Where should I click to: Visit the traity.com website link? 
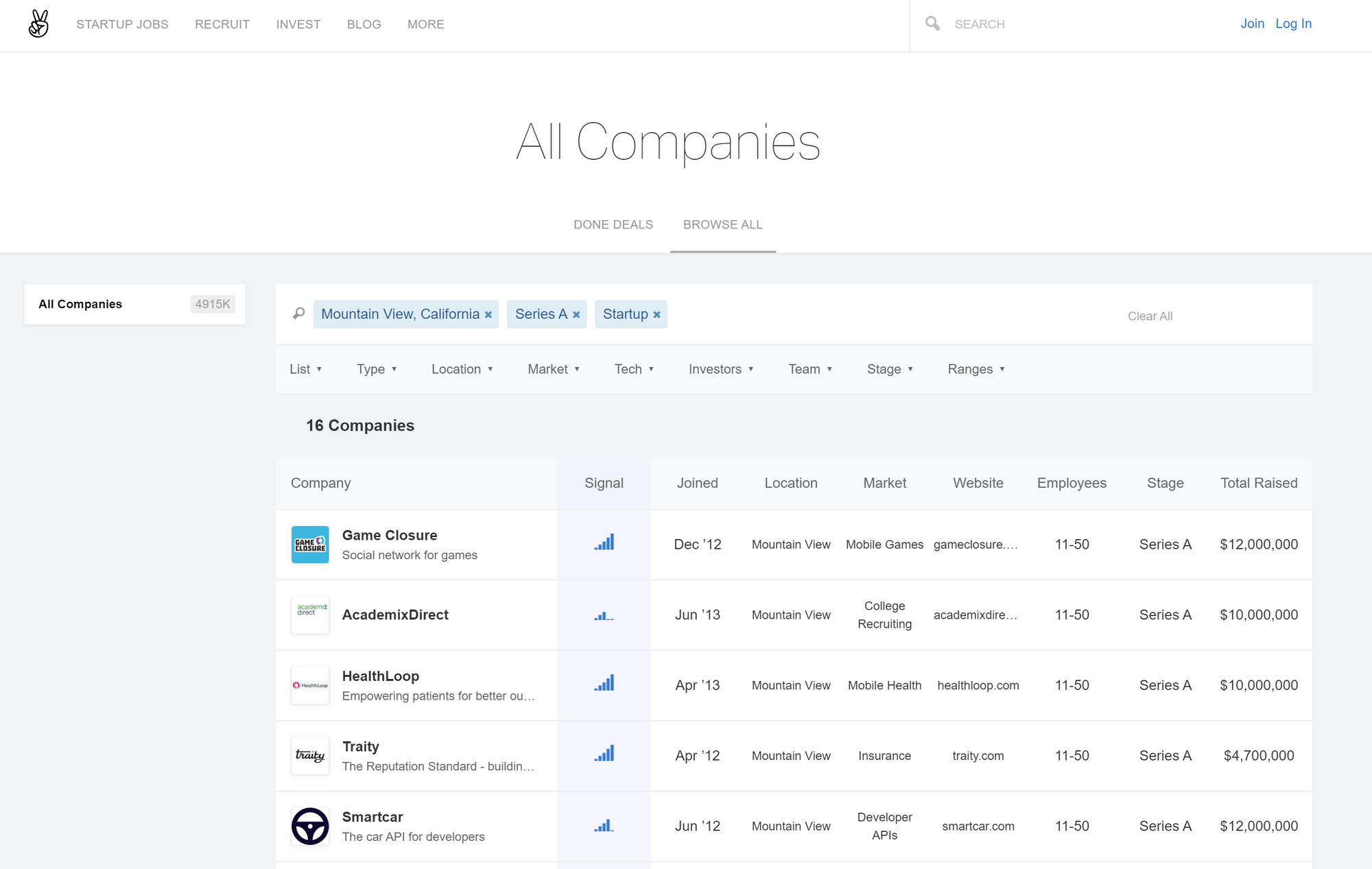click(x=978, y=756)
